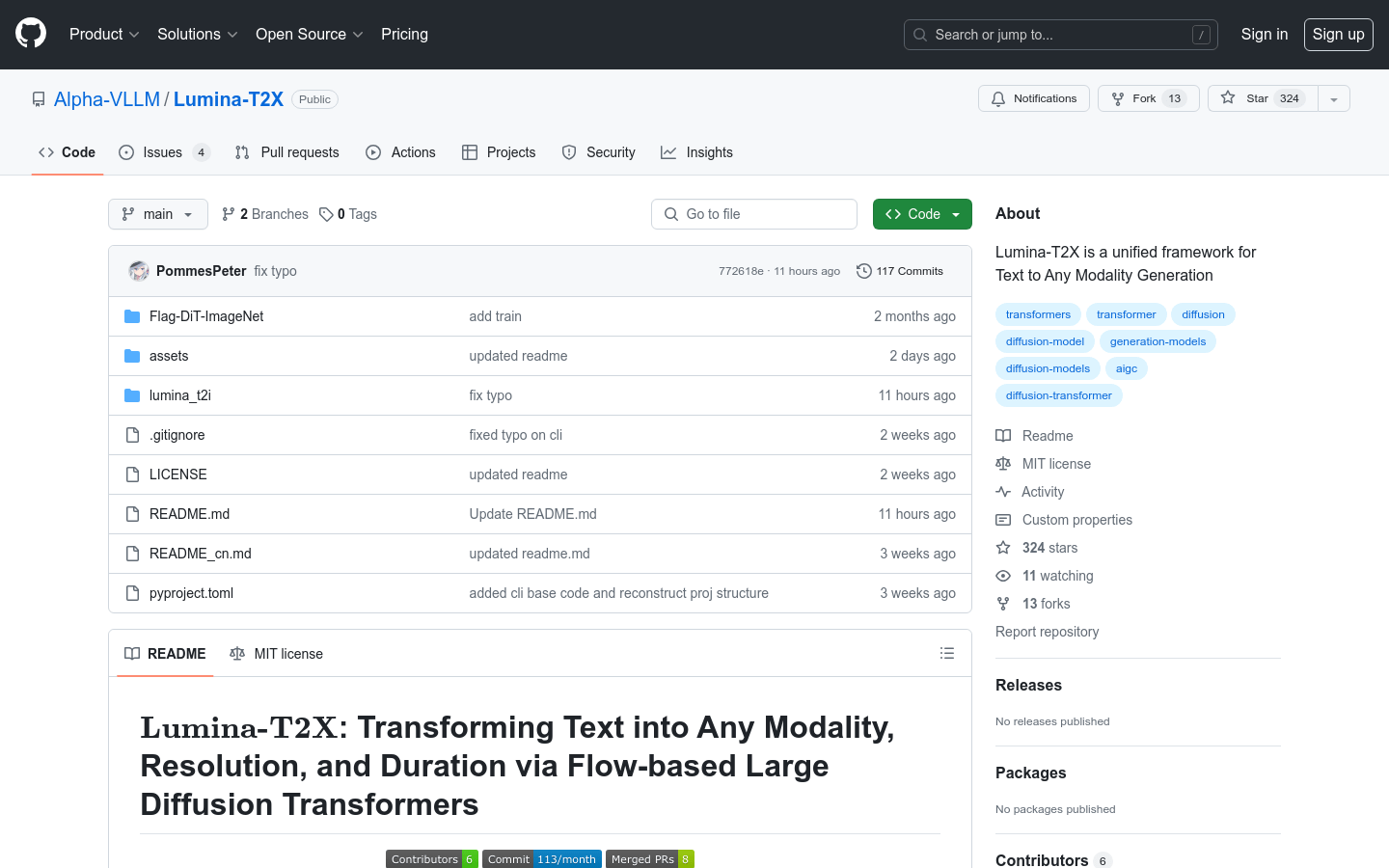Click the Sign up button
The width and height of the screenshot is (1389, 868).
(x=1339, y=34)
